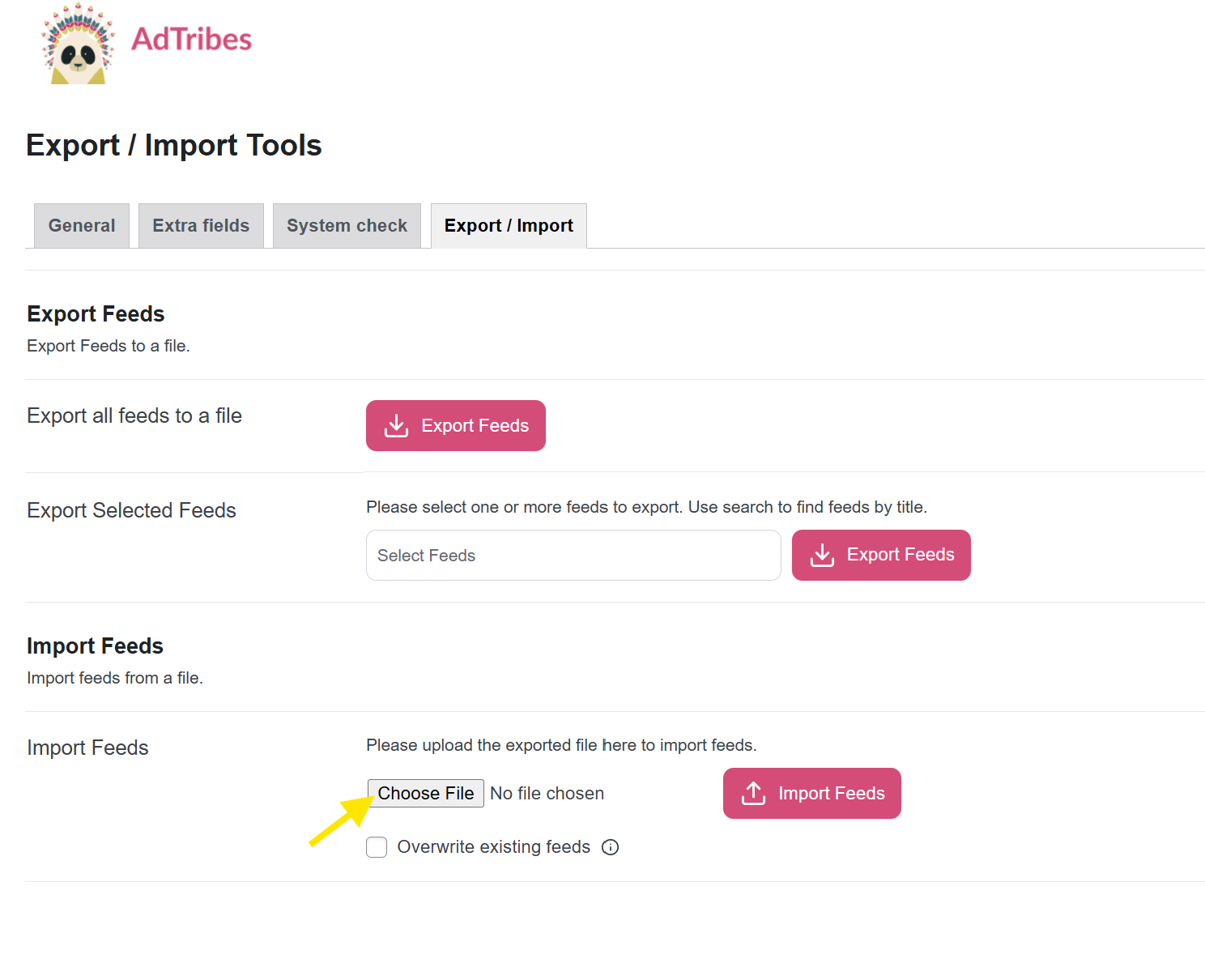Open the Select Feeds dropdown field
Screen dimensions: 1205x980
click(x=573, y=556)
